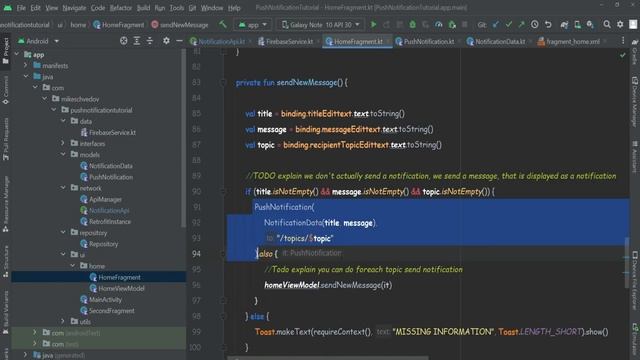The width and height of the screenshot is (640, 360).
Task: Start debugging with the bug icon
Action: click(x=413, y=24)
